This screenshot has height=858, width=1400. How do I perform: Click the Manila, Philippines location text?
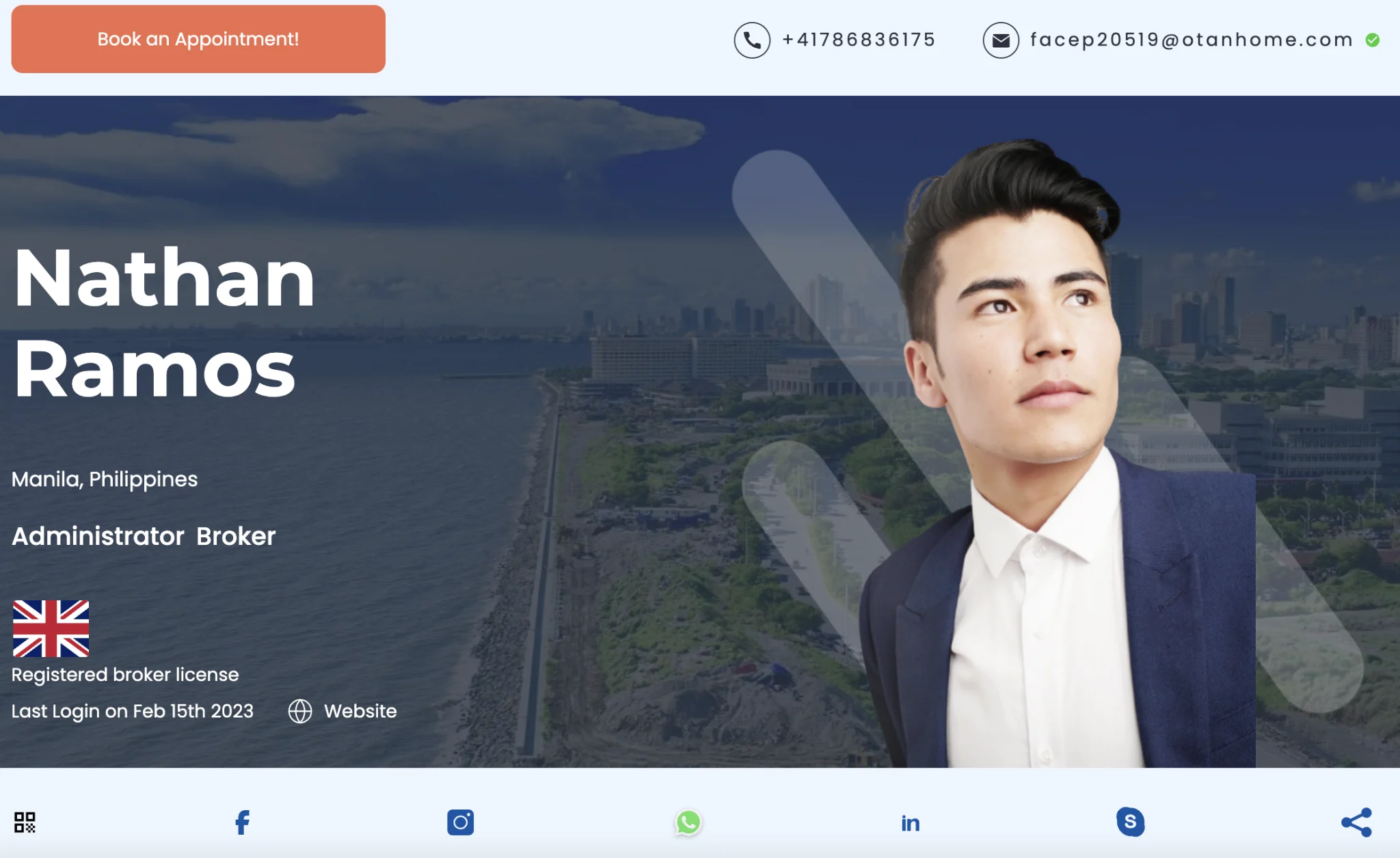[x=105, y=479]
